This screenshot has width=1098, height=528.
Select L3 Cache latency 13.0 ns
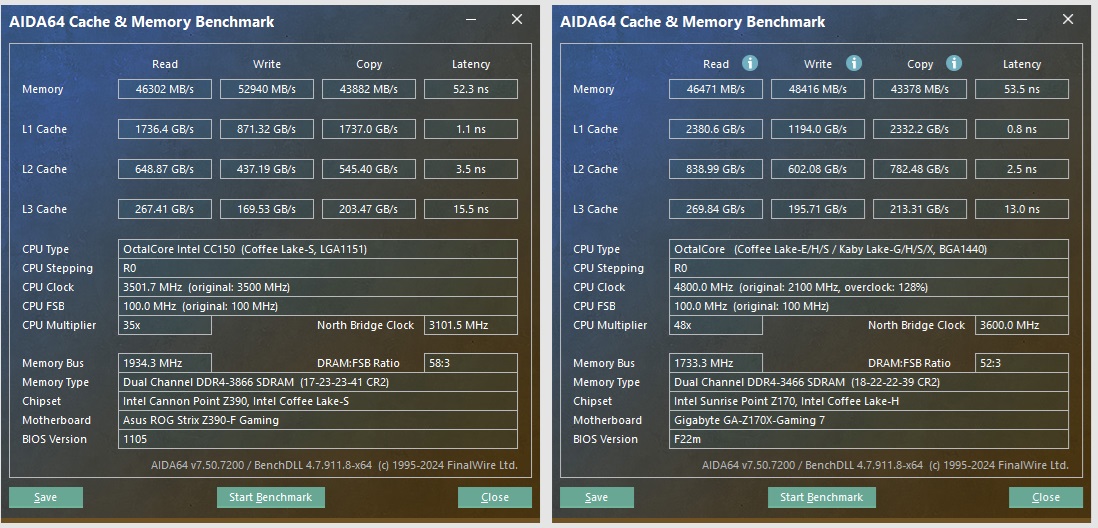coord(1022,209)
